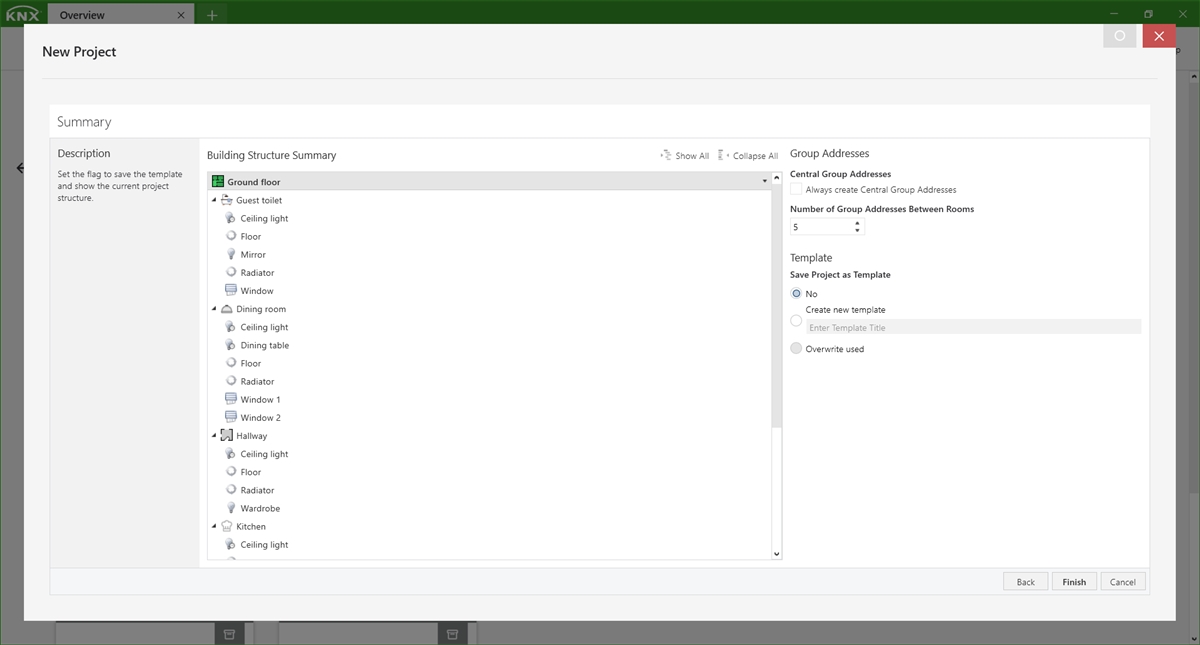This screenshot has height=645, width=1200.
Task: Click the Show All icon above the tree
Action: coord(666,155)
